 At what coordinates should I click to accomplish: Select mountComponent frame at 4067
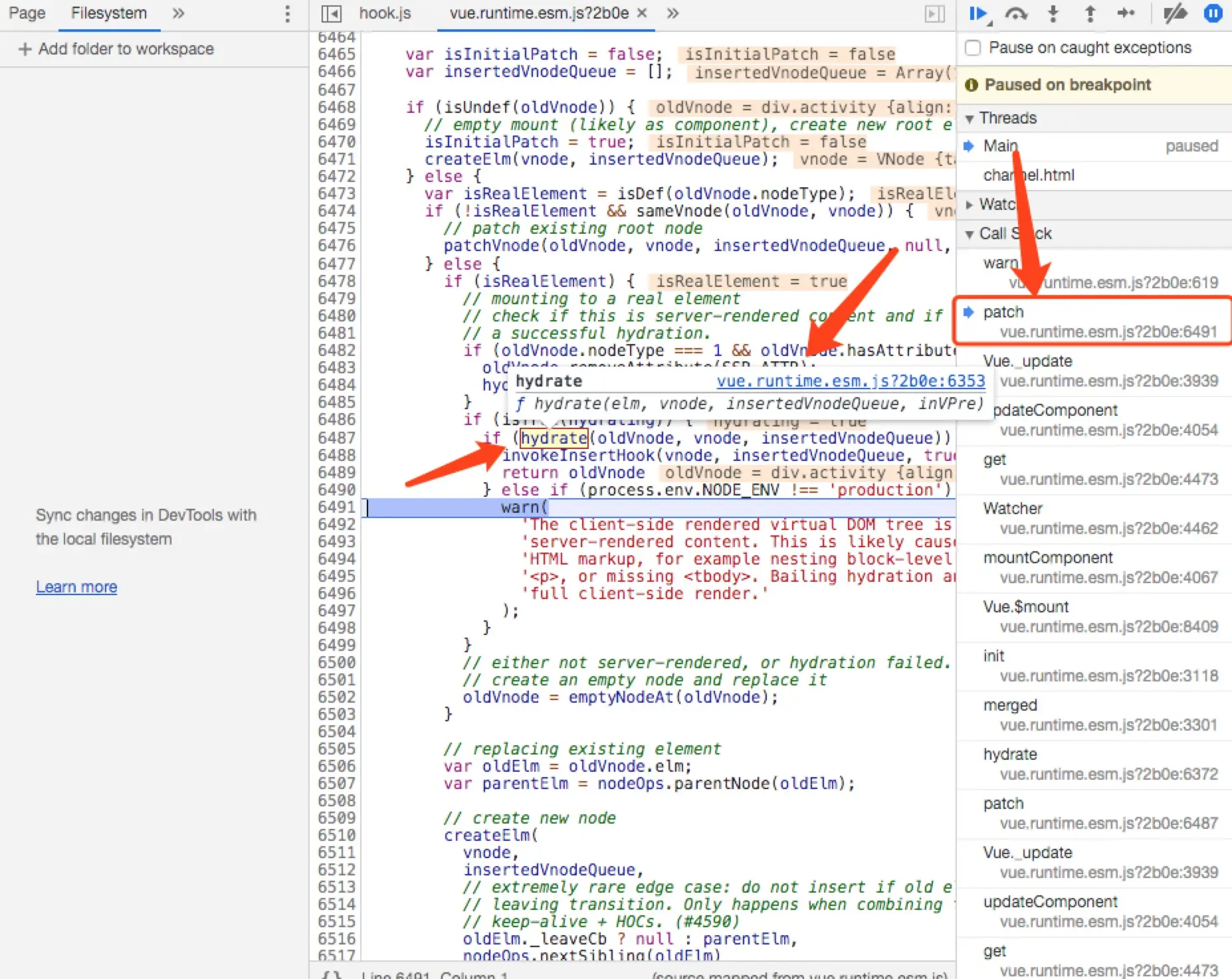pos(1094,567)
